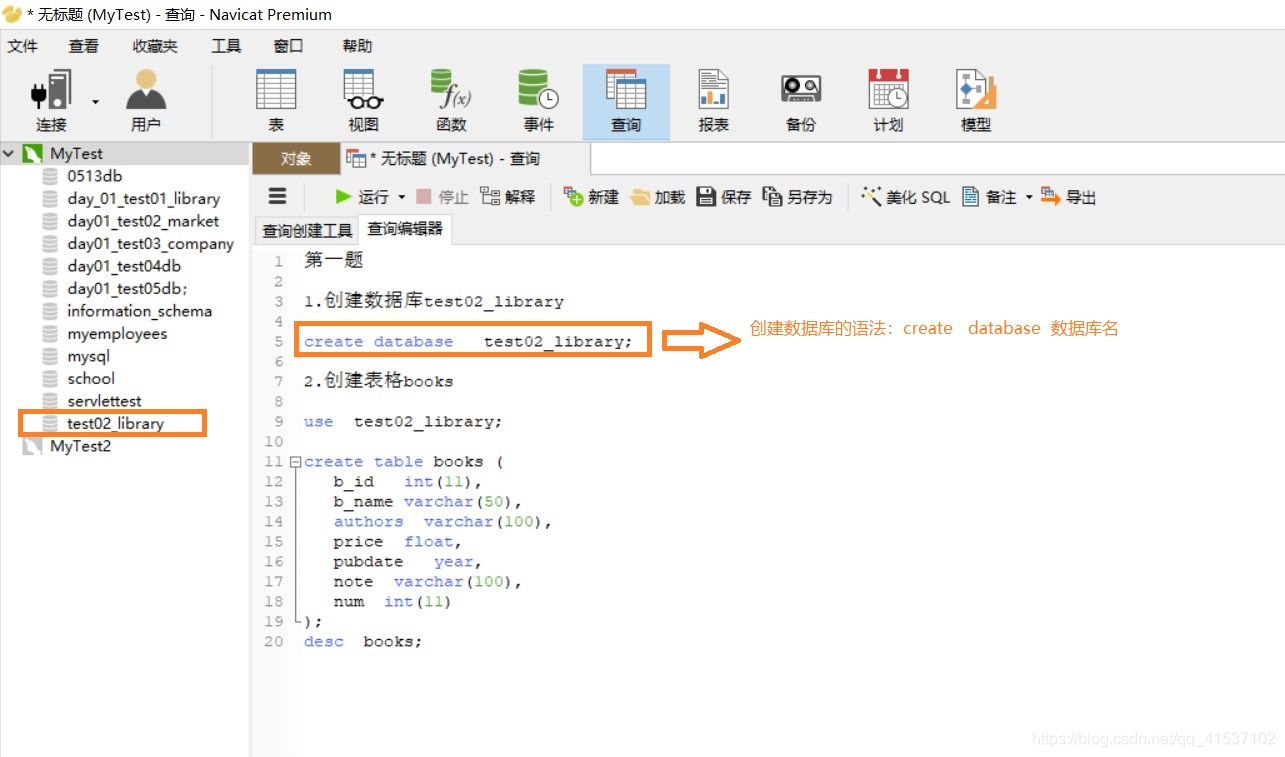Expand the 运行 dropdown arrow

pyautogui.click(x=402, y=198)
